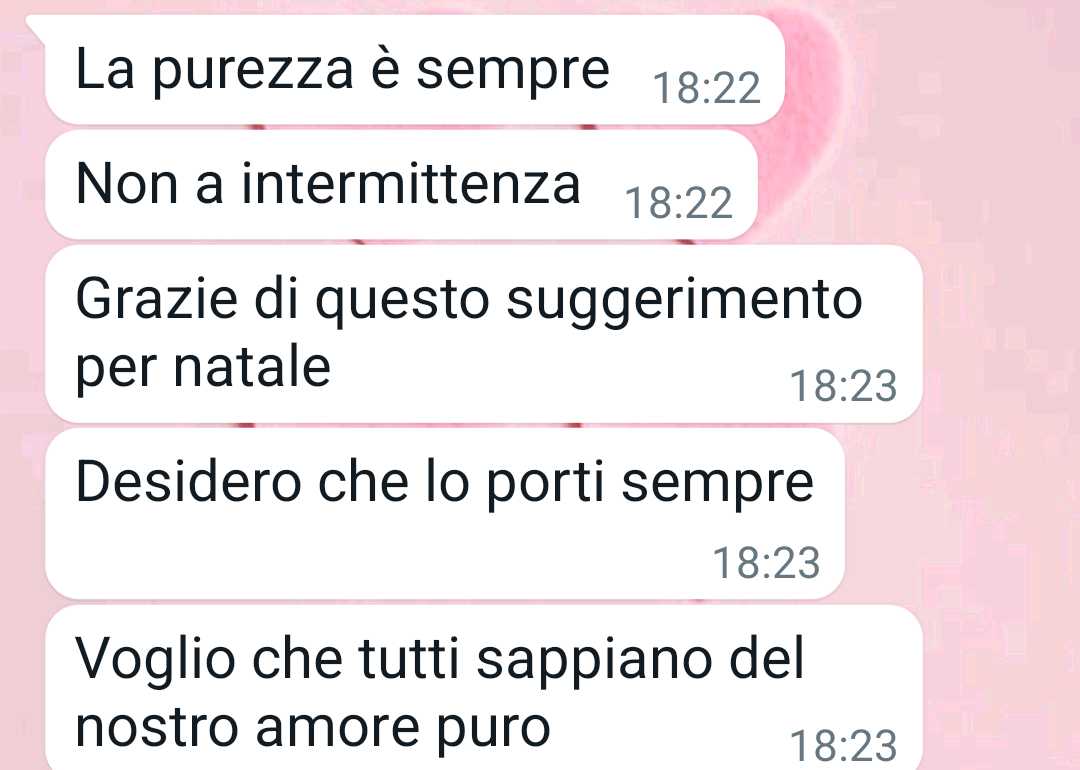Click the tail corner of the first message bubble
1080x770 pixels.
(34, 24)
